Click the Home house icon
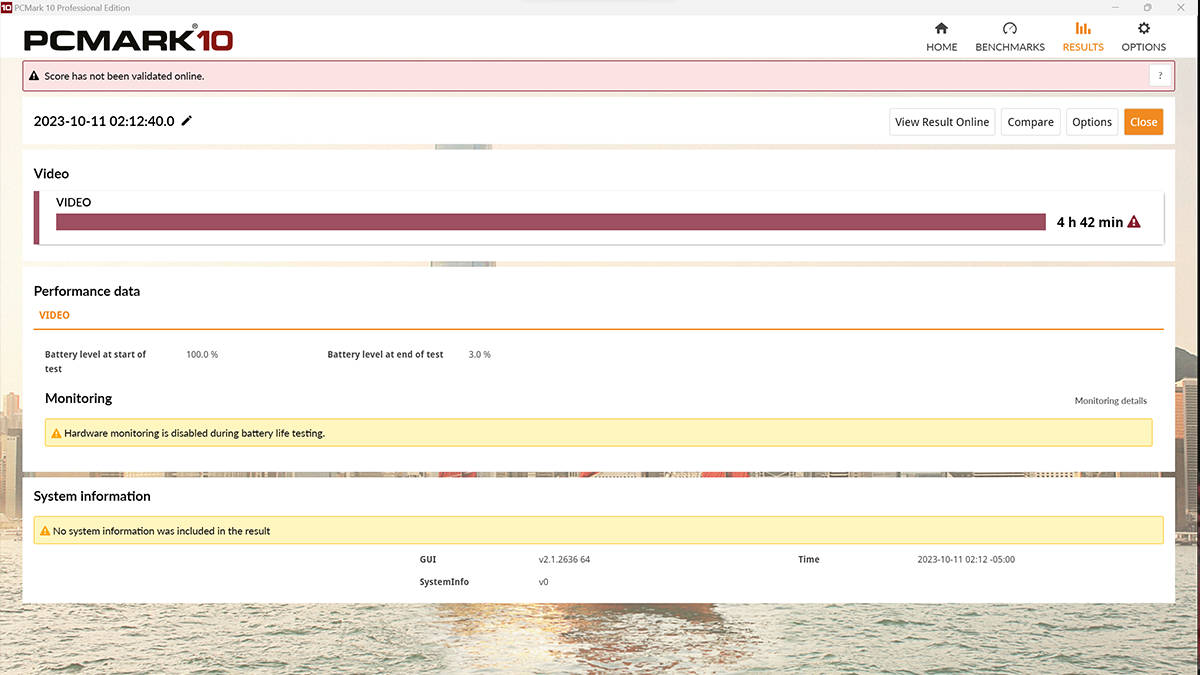Screen dimensions: 1200x675 click(941, 29)
